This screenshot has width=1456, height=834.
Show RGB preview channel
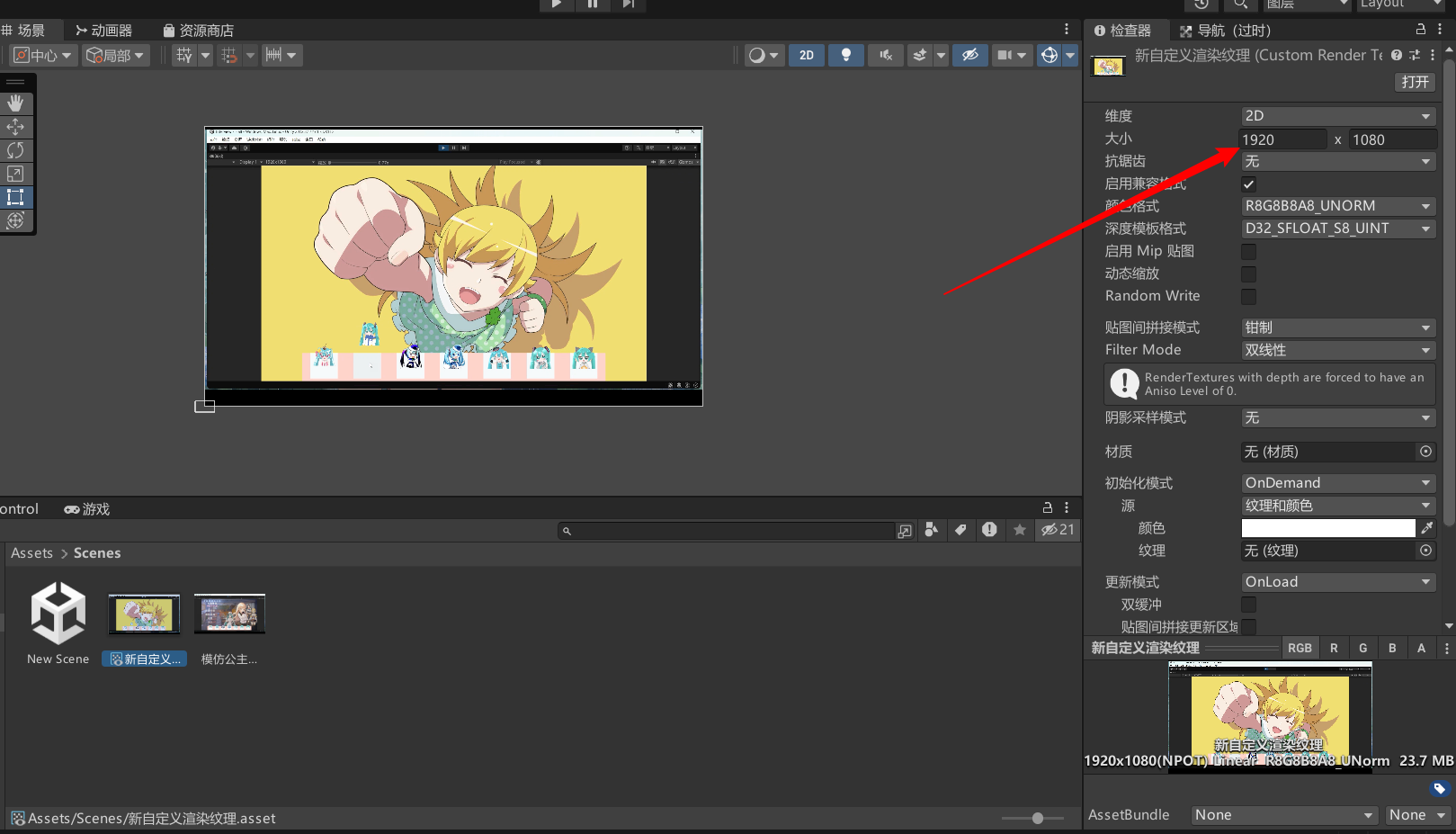[x=1300, y=648]
